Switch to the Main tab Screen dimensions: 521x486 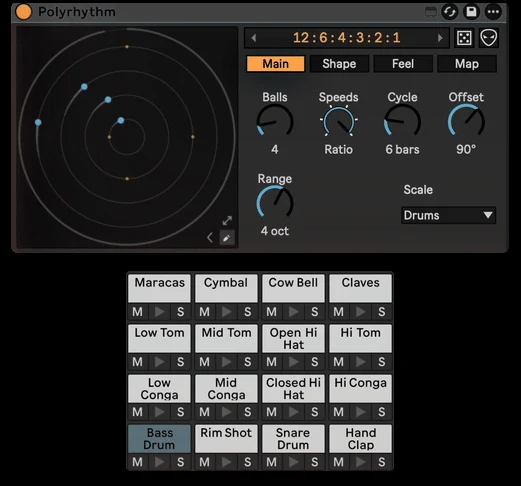point(275,64)
